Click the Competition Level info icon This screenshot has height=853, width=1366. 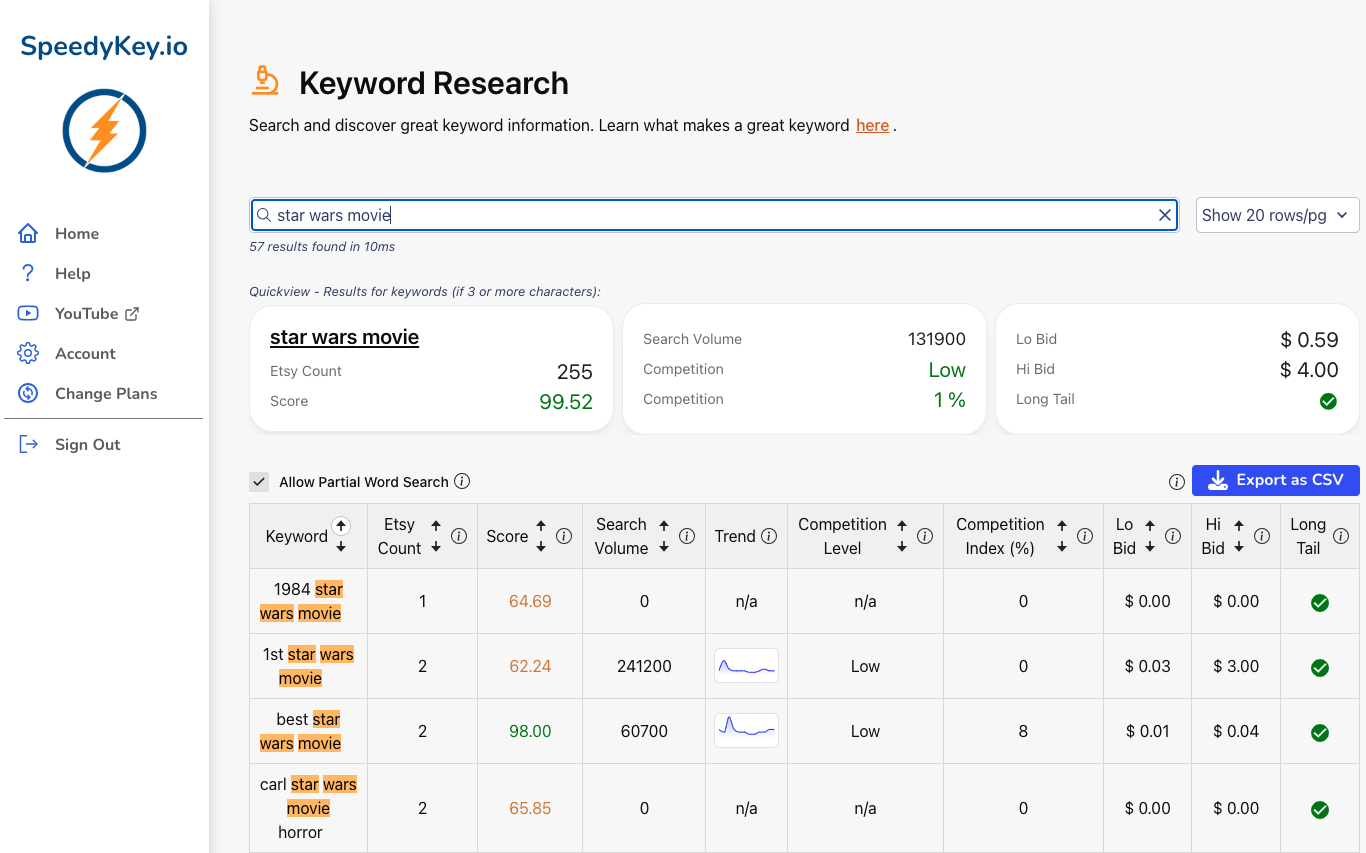click(x=925, y=536)
